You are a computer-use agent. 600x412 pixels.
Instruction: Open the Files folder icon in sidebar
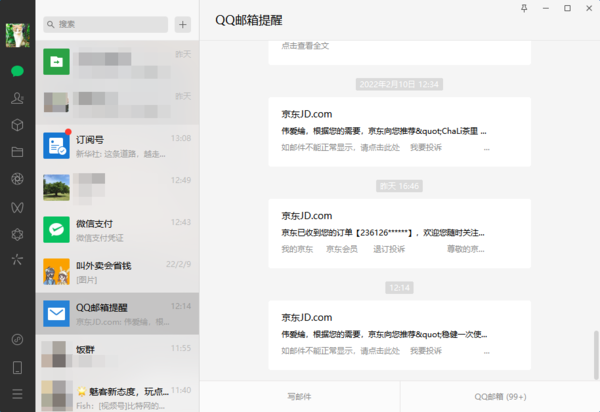click(17, 152)
